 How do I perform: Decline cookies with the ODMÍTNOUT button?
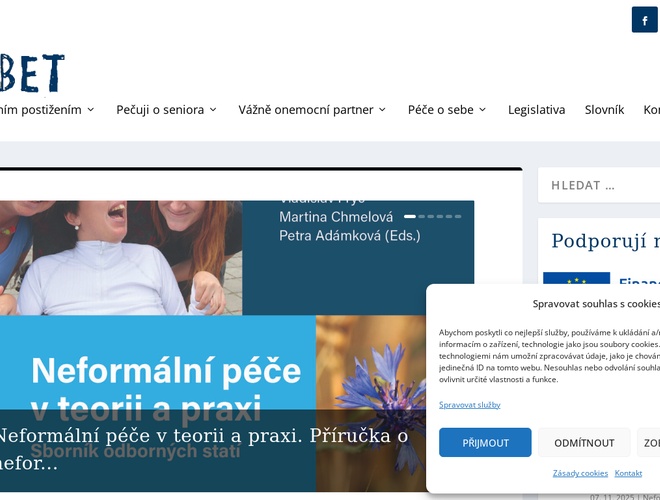[x=584, y=442]
